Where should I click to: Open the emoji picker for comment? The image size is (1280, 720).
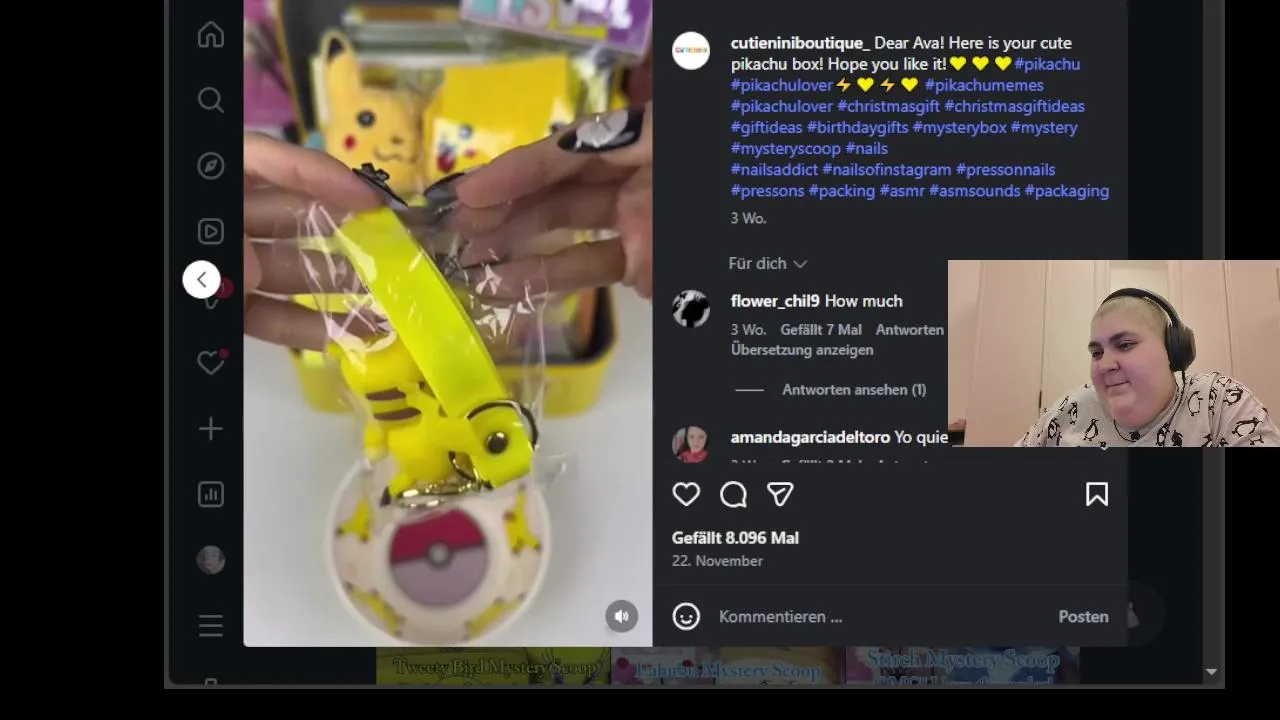pos(686,616)
